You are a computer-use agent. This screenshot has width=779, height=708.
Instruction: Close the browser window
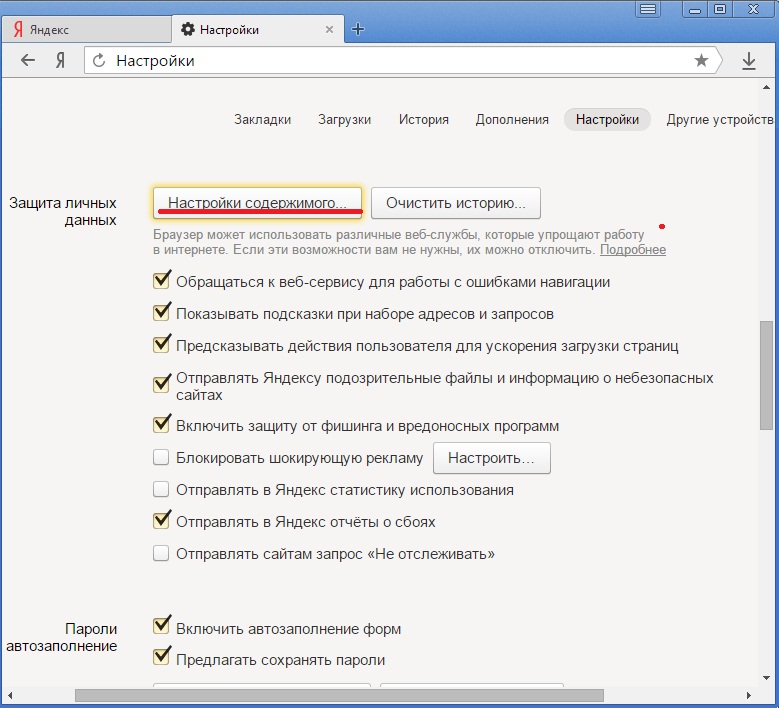753,9
